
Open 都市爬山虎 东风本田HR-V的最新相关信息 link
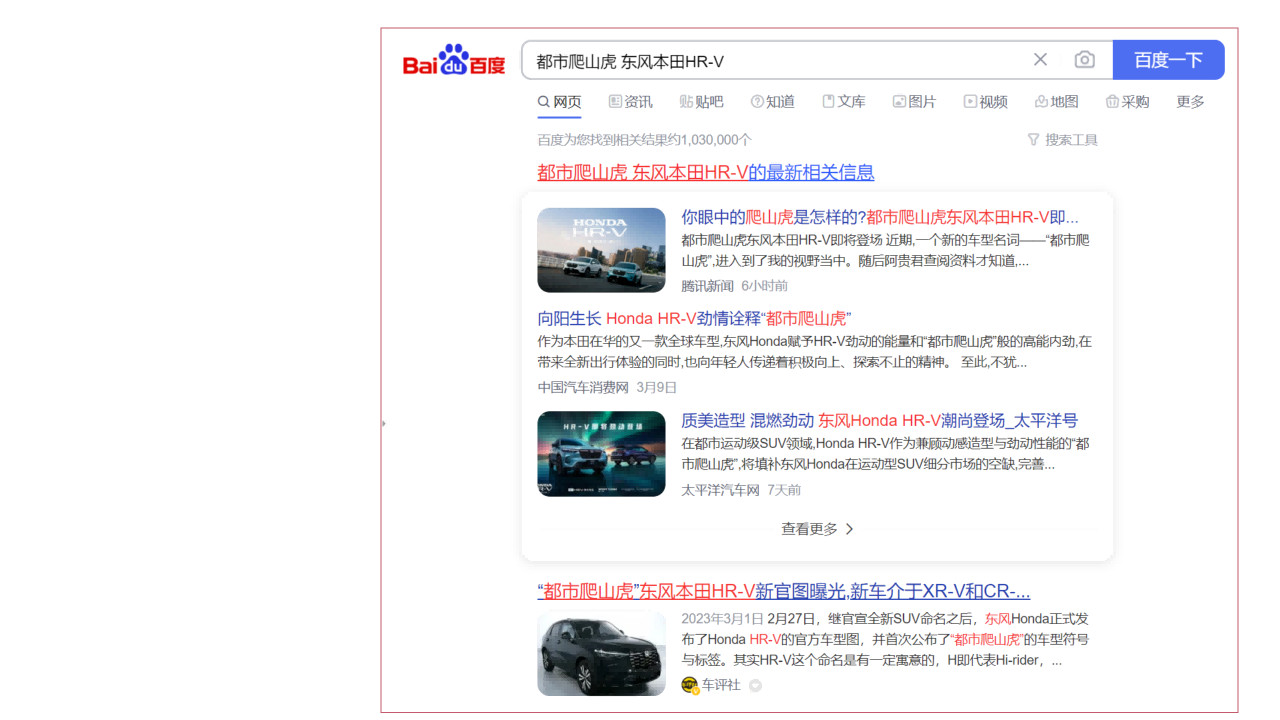706,172
